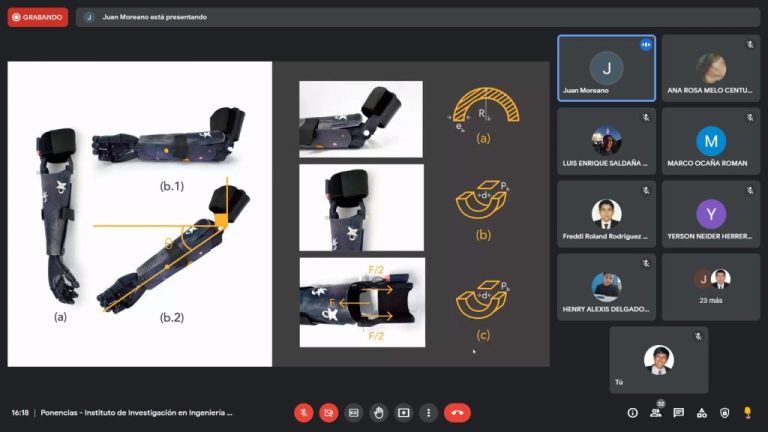This screenshot has width=768, height=432.
Task: Click the yellow icon at far right of bottom bar
Action: click(x=748, y=412)
